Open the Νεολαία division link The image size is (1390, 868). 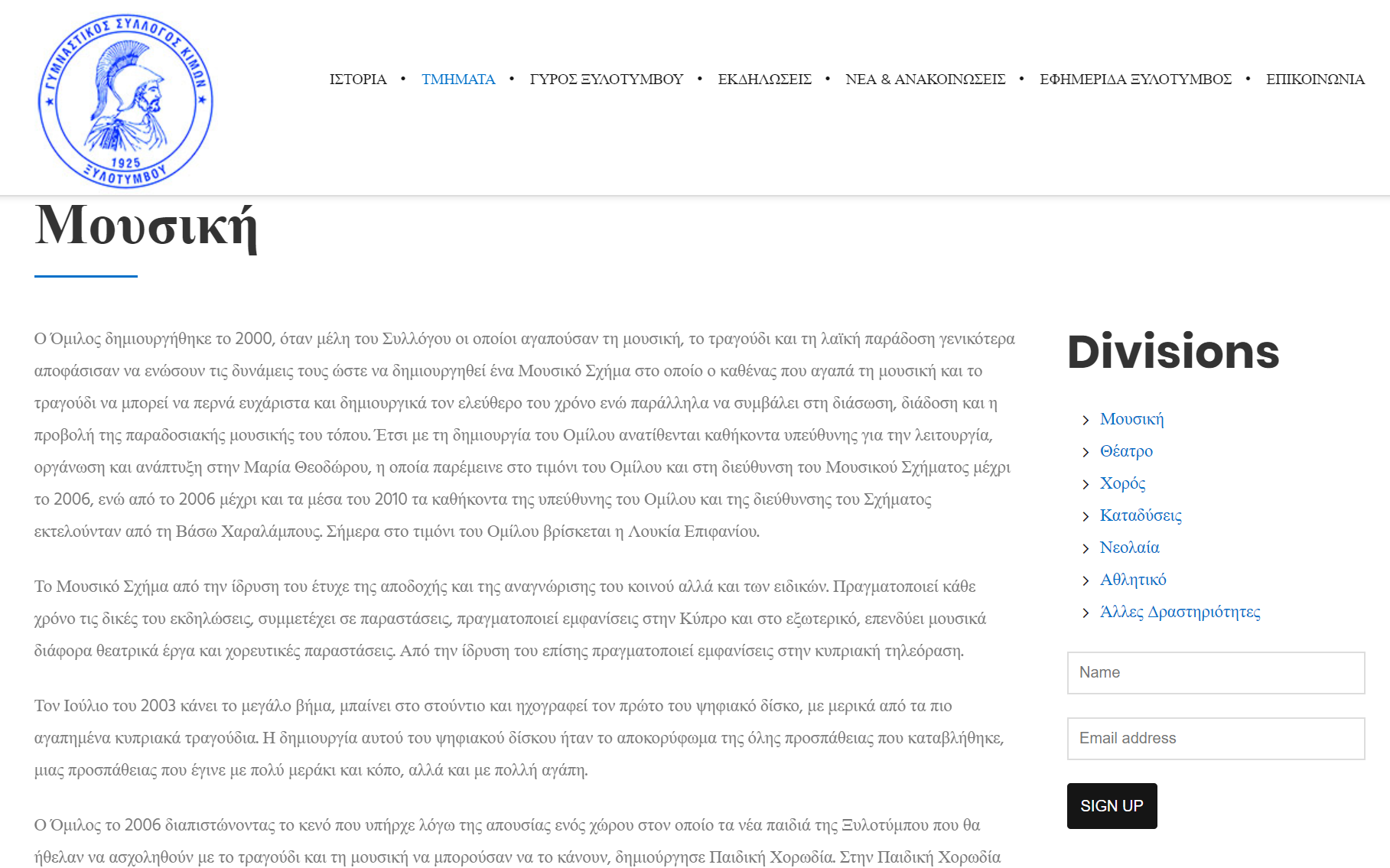coord(1129,548)
